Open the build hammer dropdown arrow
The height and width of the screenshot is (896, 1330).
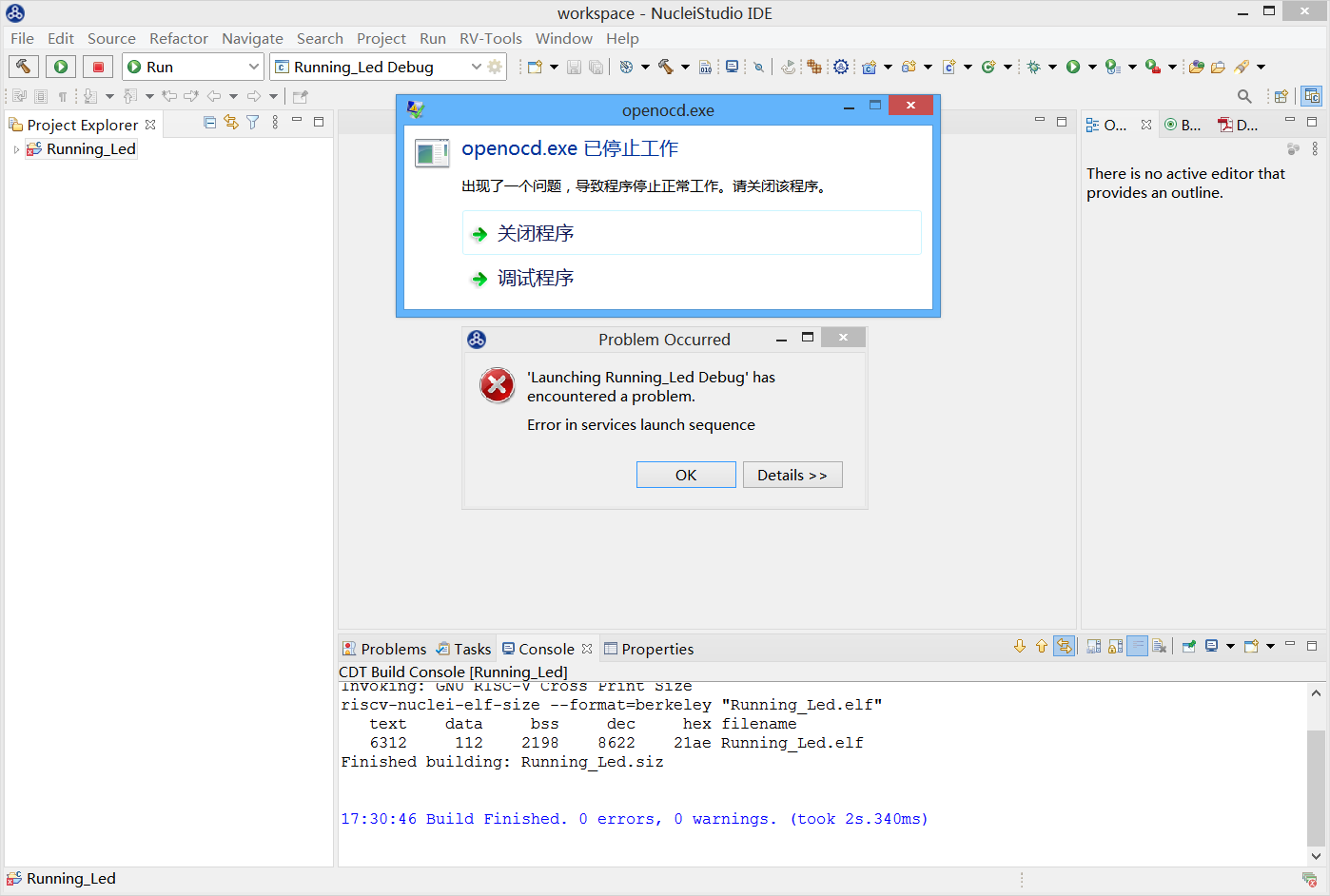pos(685,67)
